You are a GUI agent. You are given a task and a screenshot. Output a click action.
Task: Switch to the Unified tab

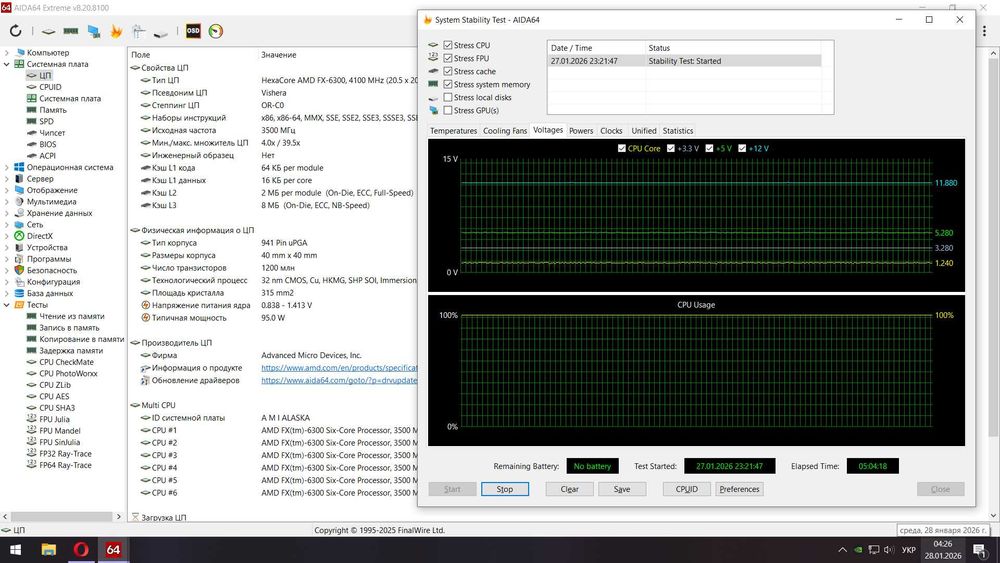click(x=643, y=131)
